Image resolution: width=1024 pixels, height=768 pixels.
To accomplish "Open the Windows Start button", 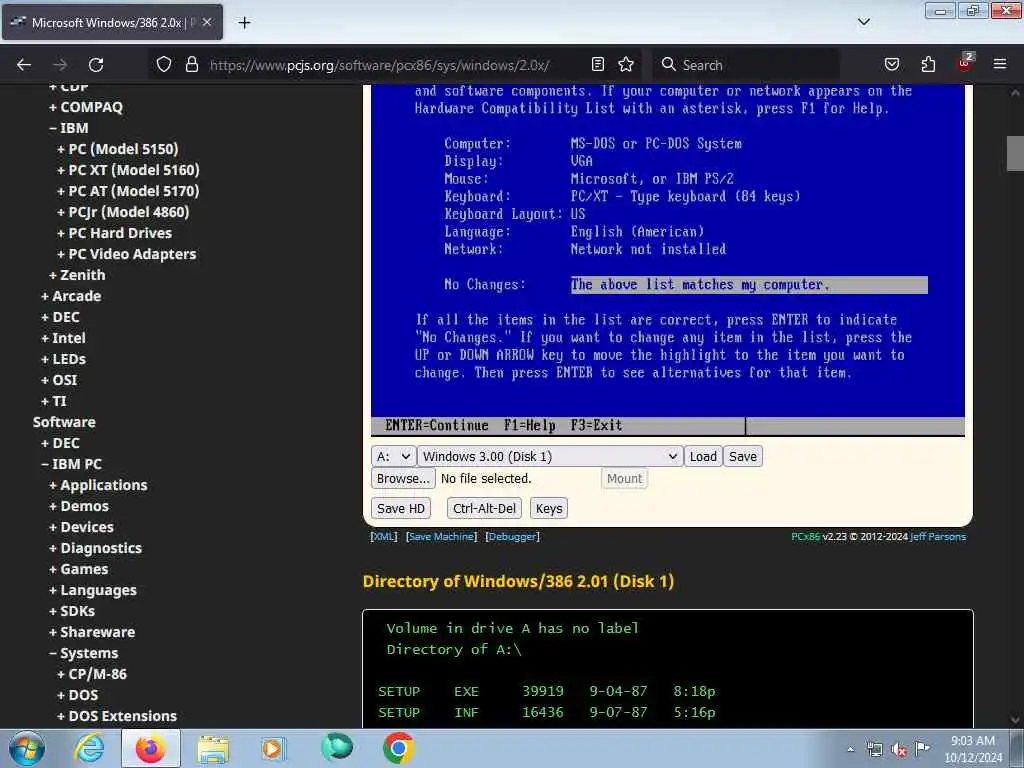I will coord(27,748).
